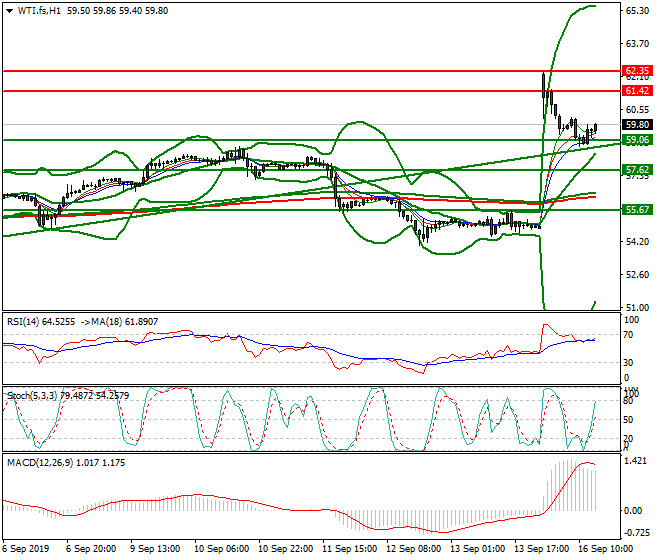The width and height of the screenshot is (660, 560).
Task: Click the 70 level on RSI scale
Action: pyautogui.click(x=630, y=335)
